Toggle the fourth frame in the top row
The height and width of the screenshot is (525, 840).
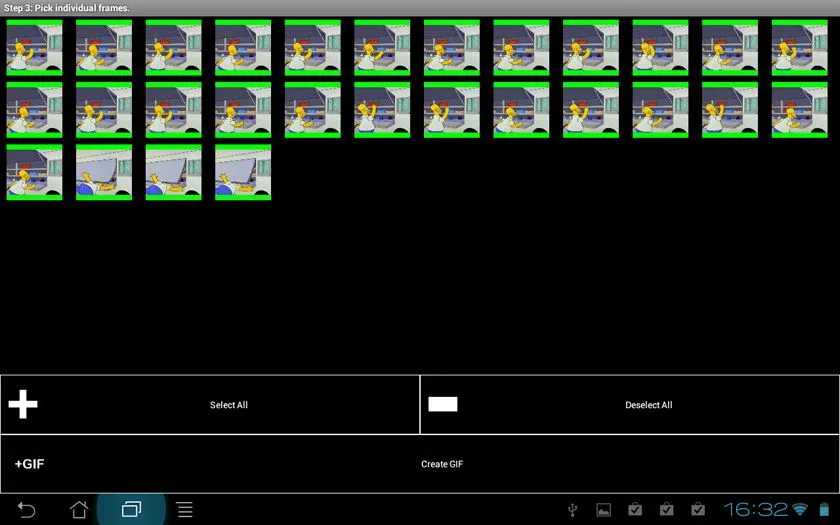(243, 48)
